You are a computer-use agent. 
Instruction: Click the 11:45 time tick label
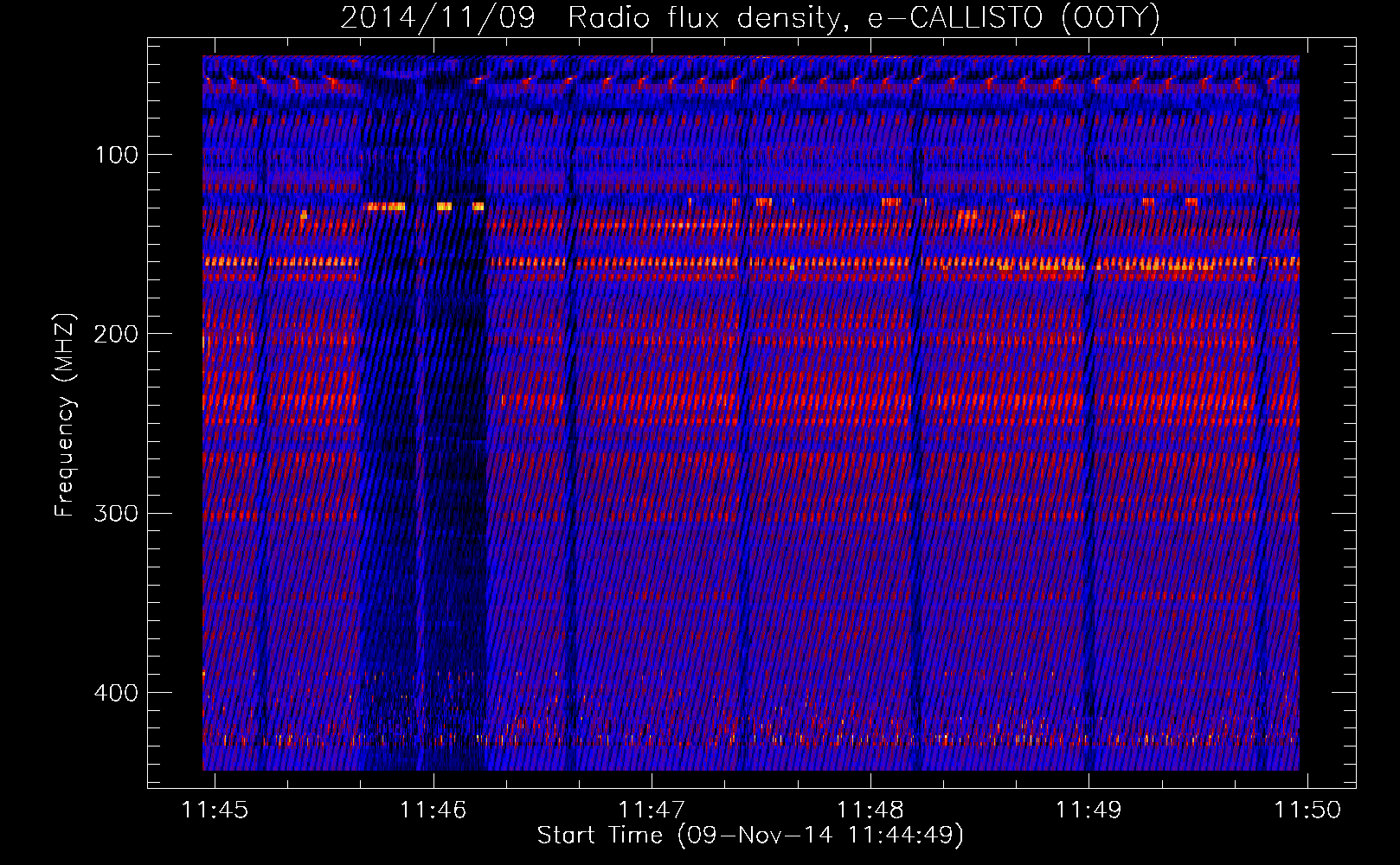click(215, 810)
